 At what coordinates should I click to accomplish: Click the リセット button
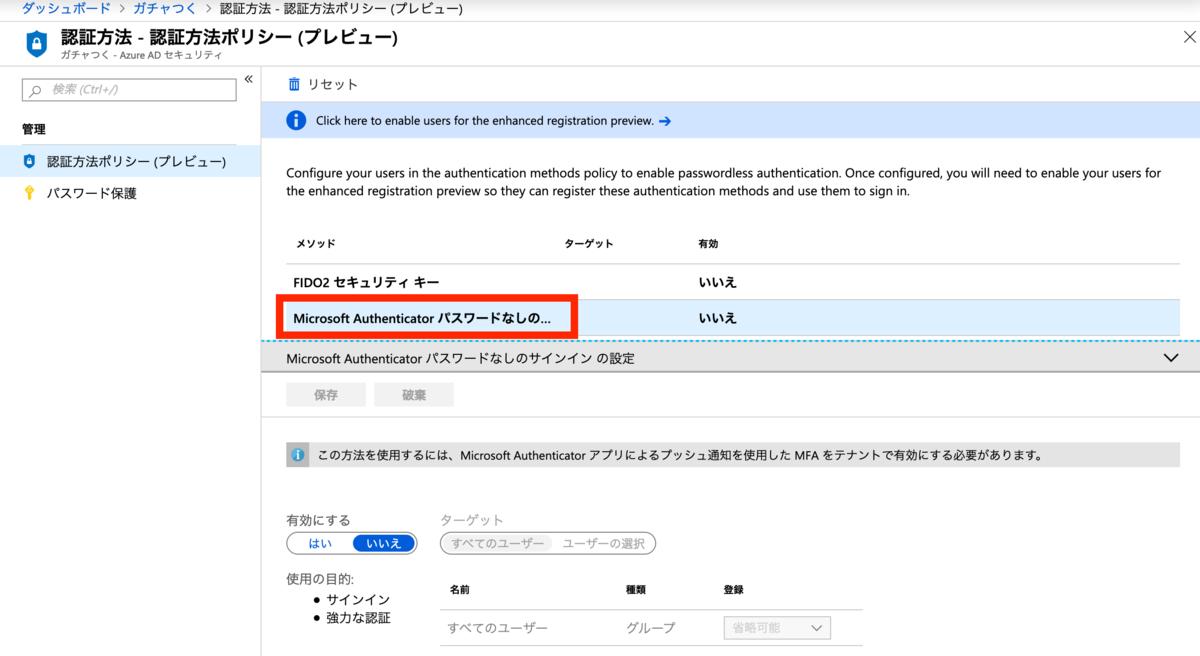(323, 84)
